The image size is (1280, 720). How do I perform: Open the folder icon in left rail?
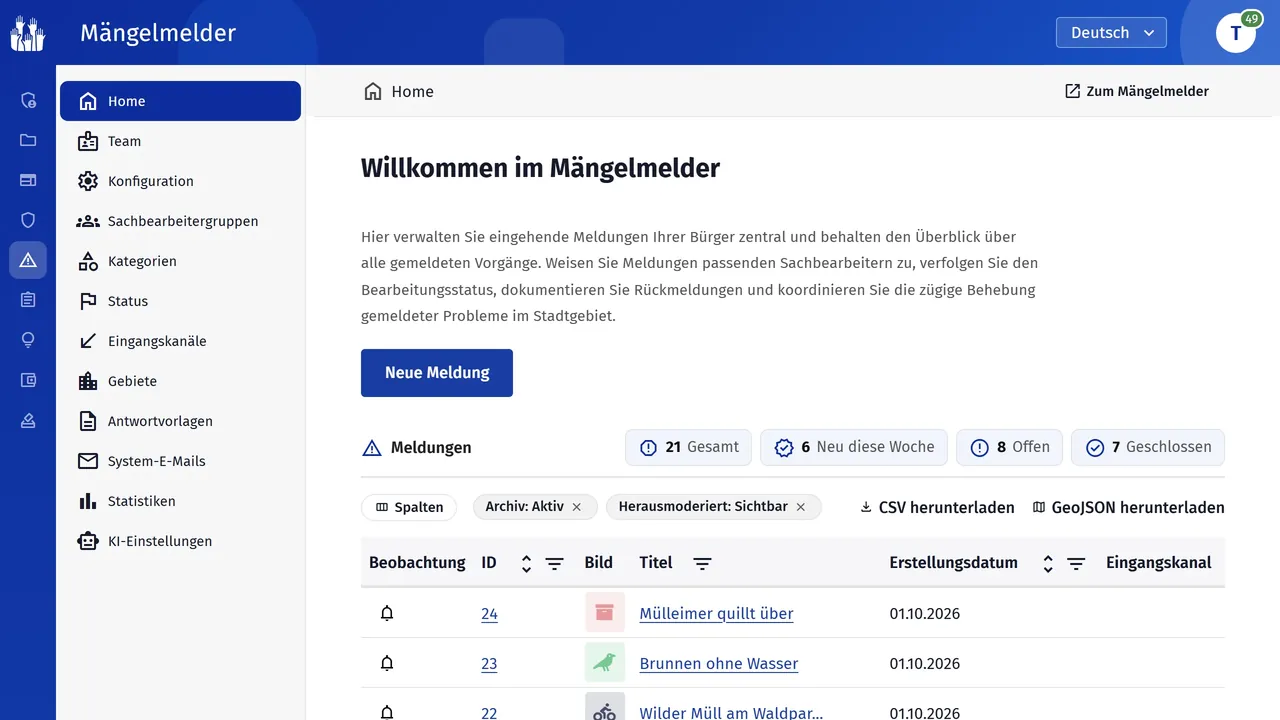pos(28,140)
